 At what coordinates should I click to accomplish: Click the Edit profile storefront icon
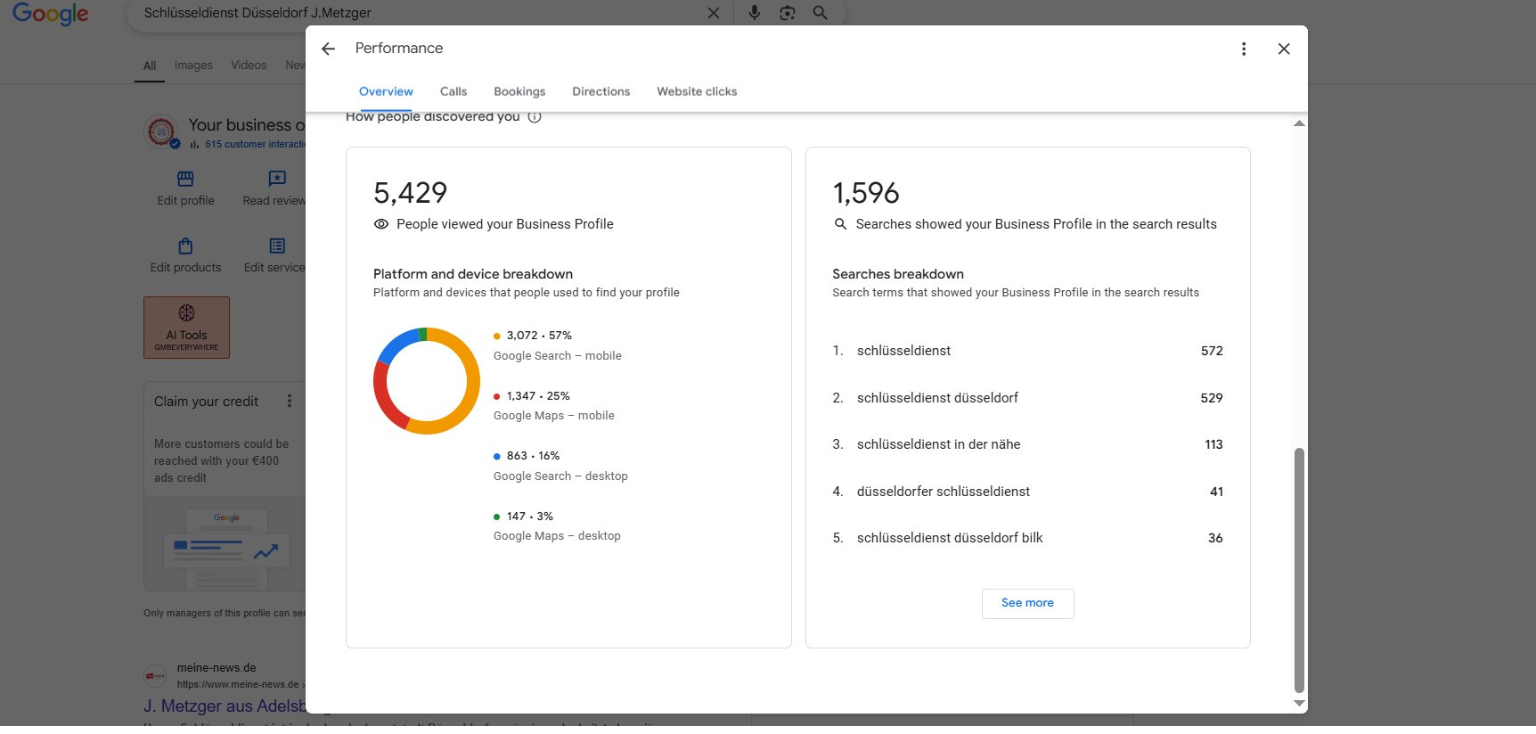tap(185, 179)
